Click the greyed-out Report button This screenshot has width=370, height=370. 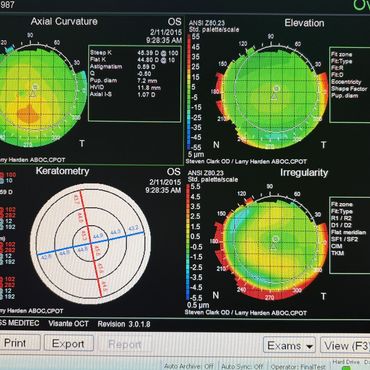125,344
